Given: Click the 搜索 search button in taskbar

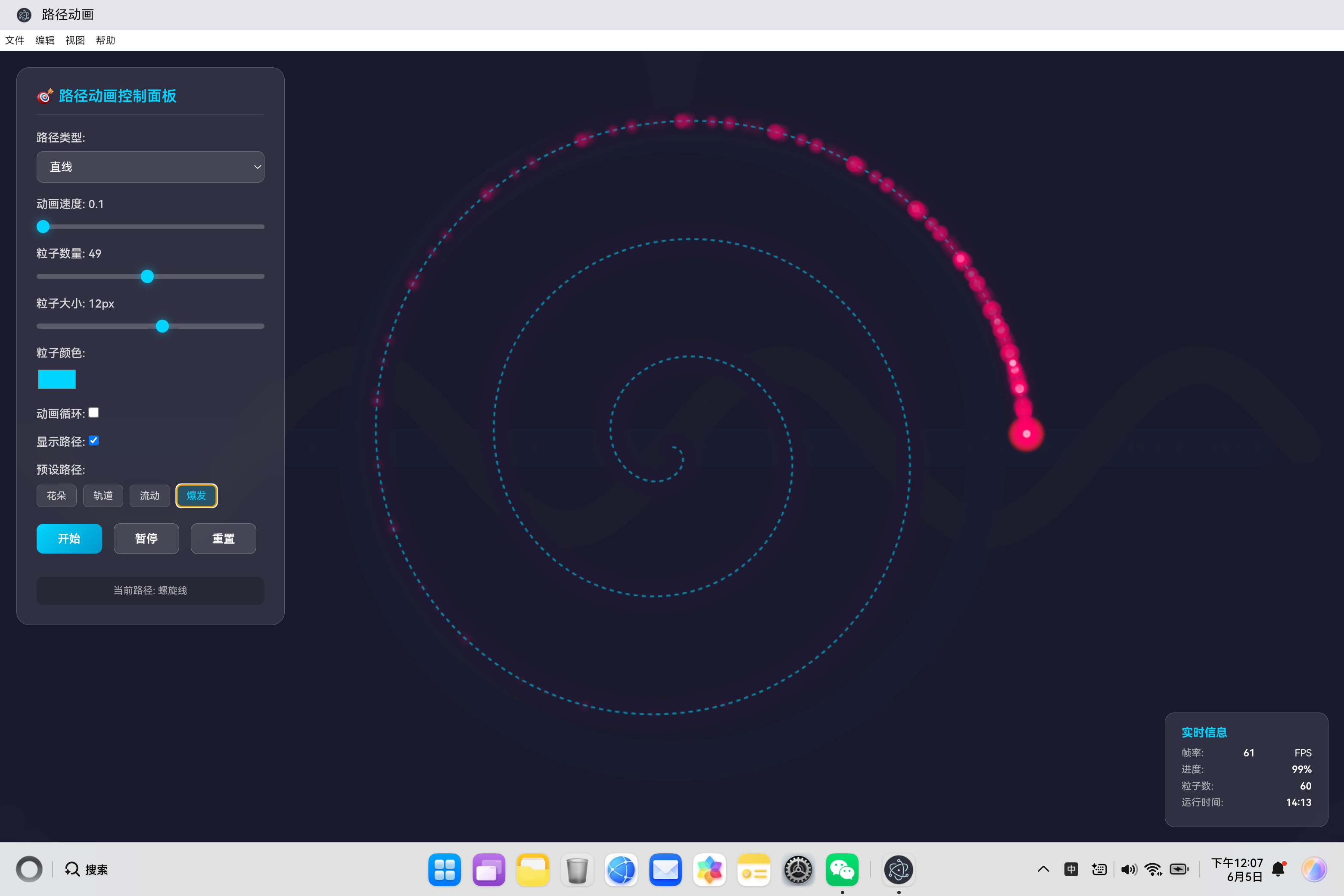Looking at the screenshot, I should pos(86,869).
